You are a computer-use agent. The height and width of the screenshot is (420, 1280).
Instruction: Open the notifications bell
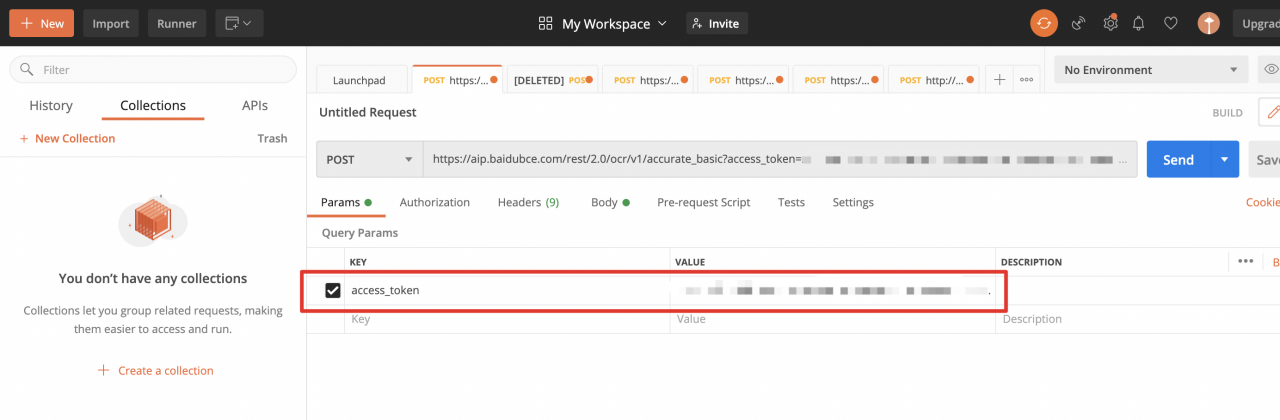(1138, 23)
